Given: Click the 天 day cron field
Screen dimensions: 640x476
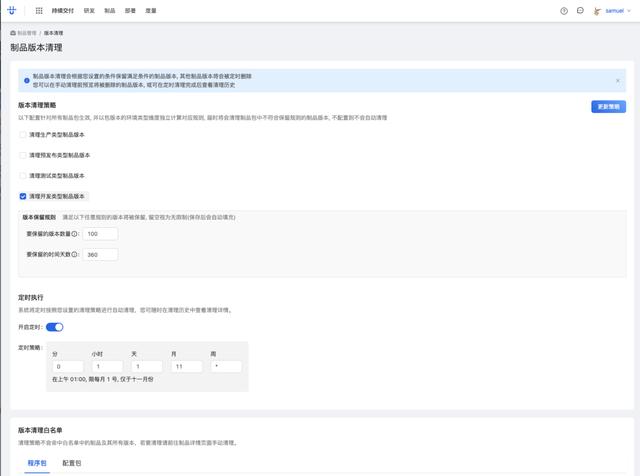Looking at the screenshot, I should point(147,367).
